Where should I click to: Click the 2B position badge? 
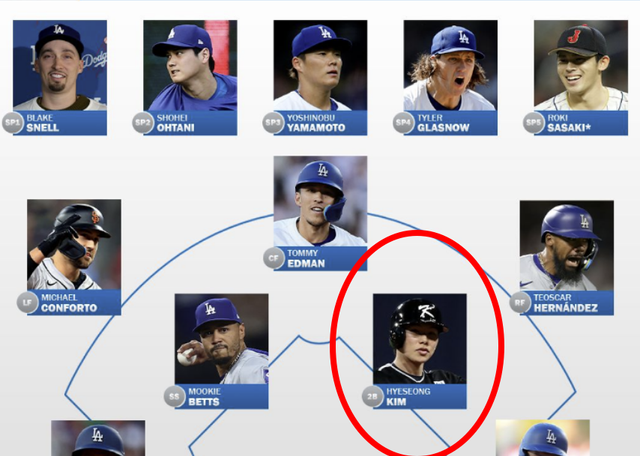(373, 396)
